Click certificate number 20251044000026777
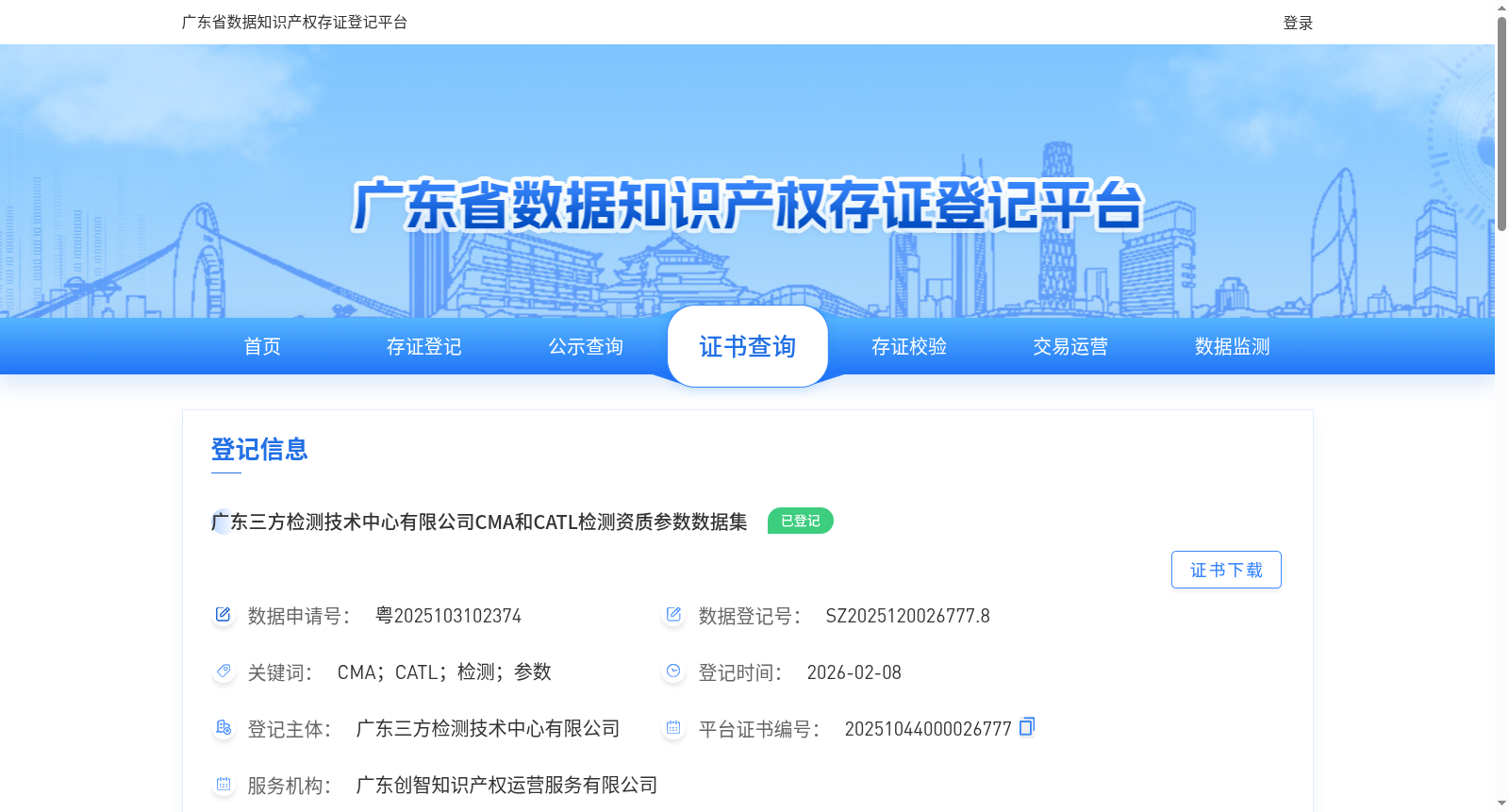This screenshot has width=1509, height=812. 928,729
